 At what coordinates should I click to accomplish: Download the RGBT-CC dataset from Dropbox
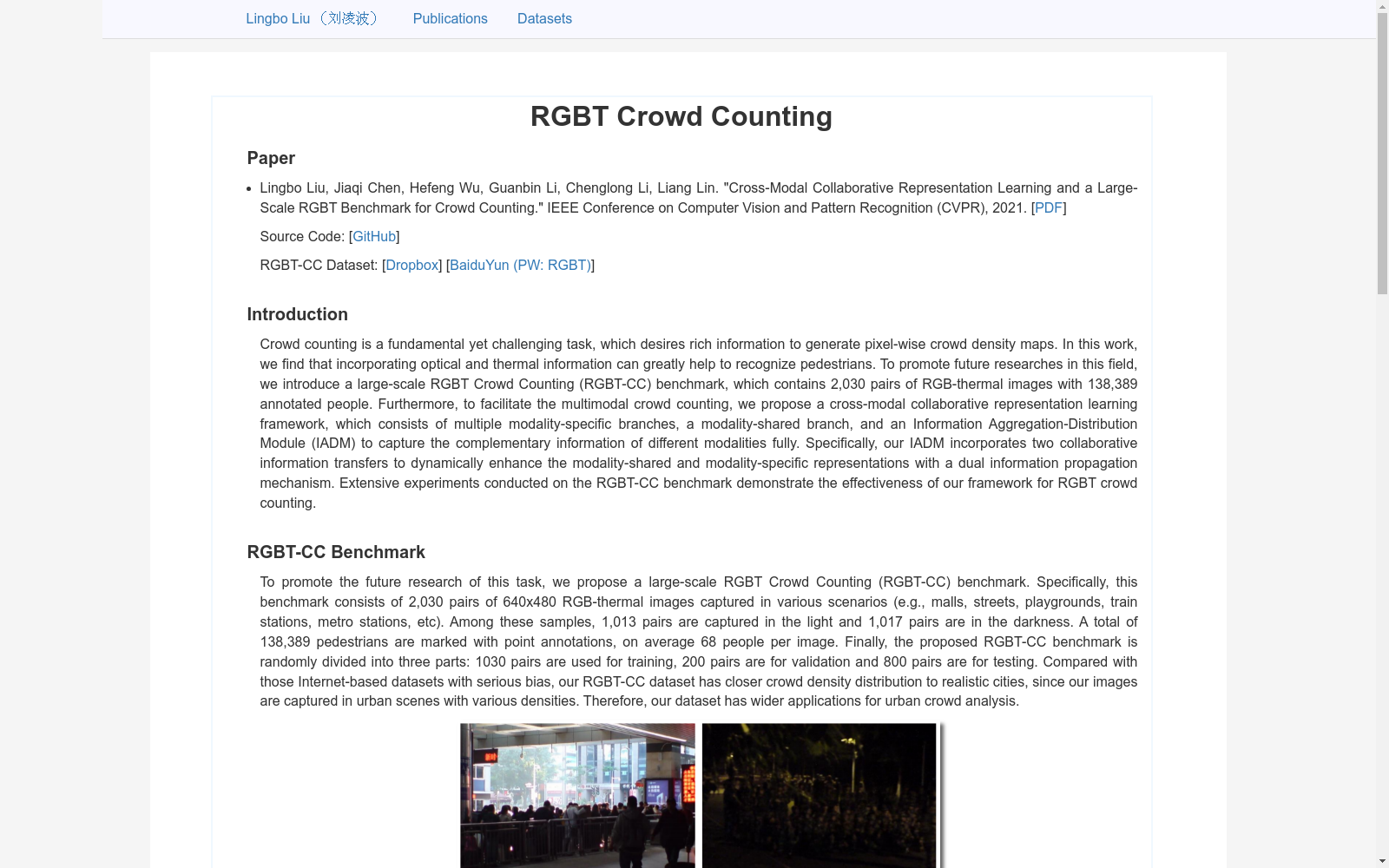[x=411, y=265]
